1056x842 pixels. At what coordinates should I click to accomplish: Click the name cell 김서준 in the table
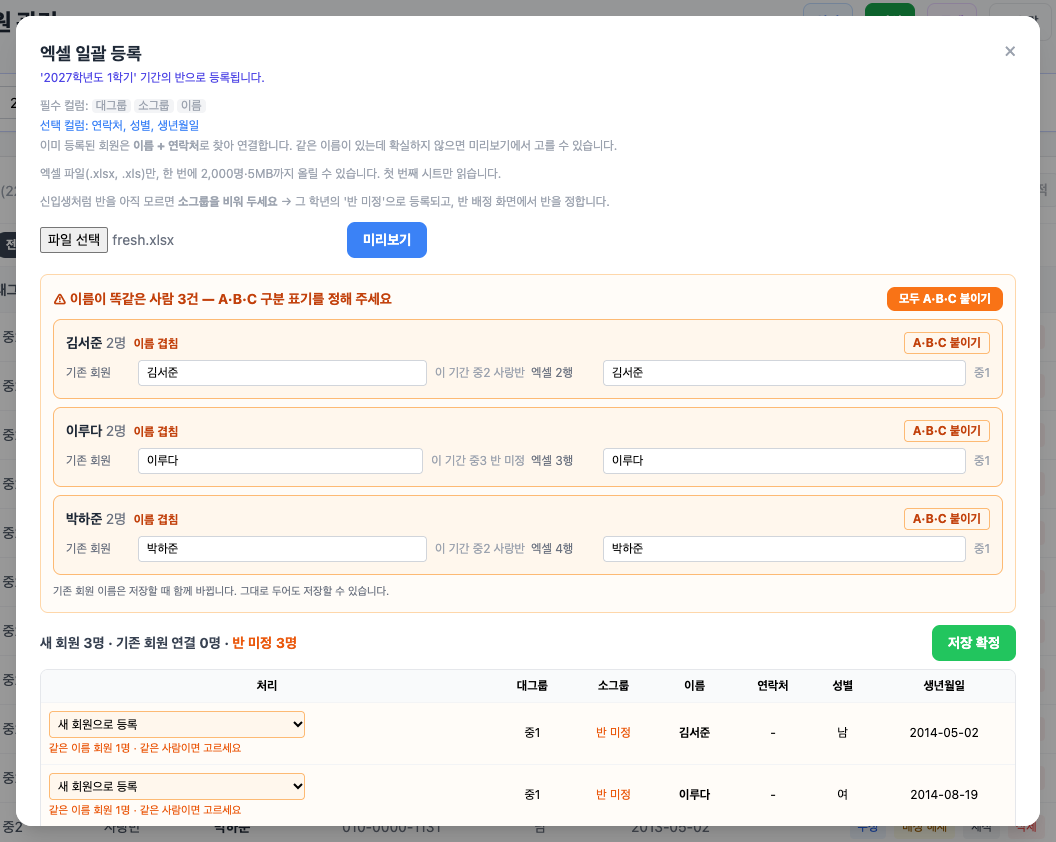[694, 733]
